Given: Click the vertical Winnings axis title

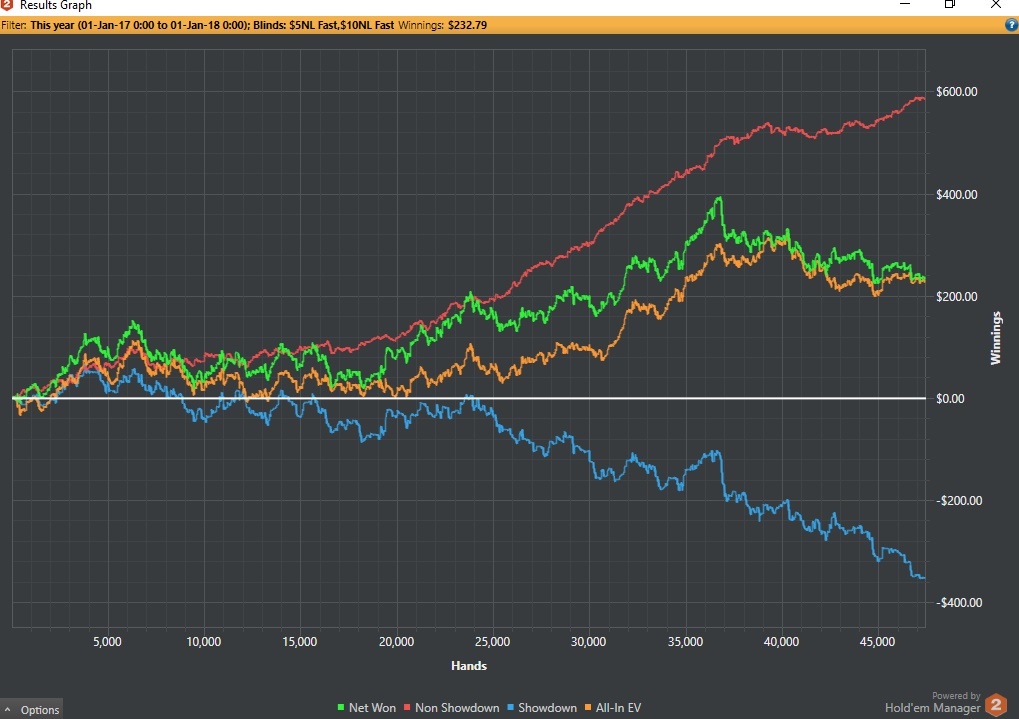Looking at the screenshot, I should pyautogui.click(x=996, y=338).
